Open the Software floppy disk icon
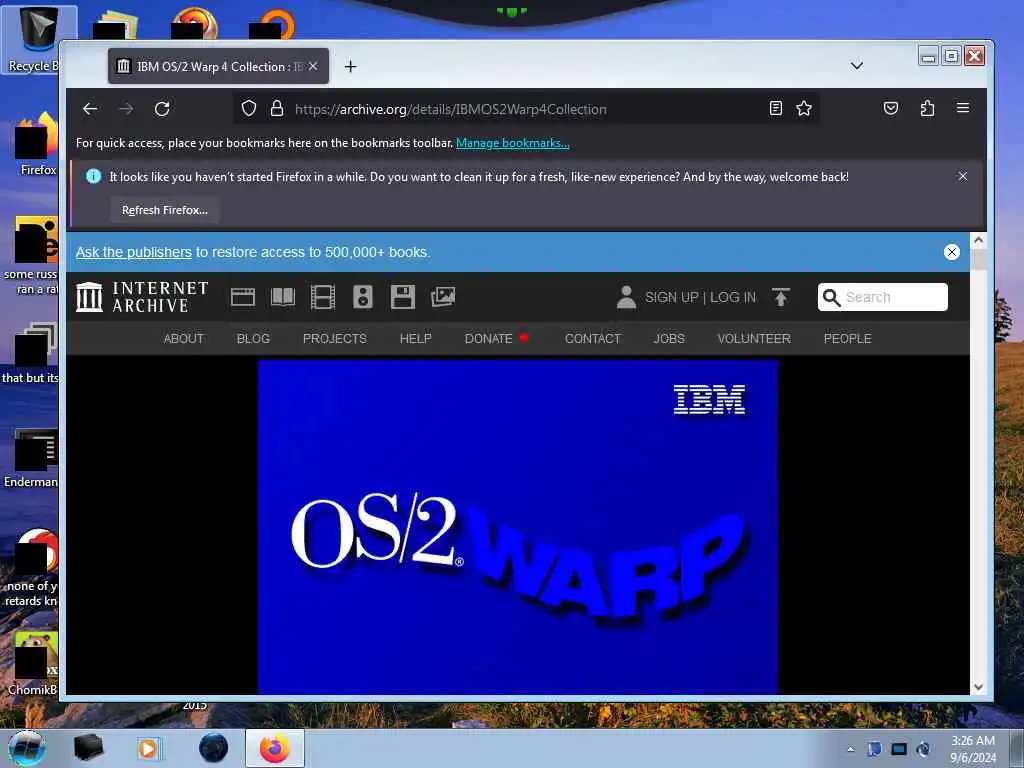Screen dimensions: 1024x768 pos(403,297)
